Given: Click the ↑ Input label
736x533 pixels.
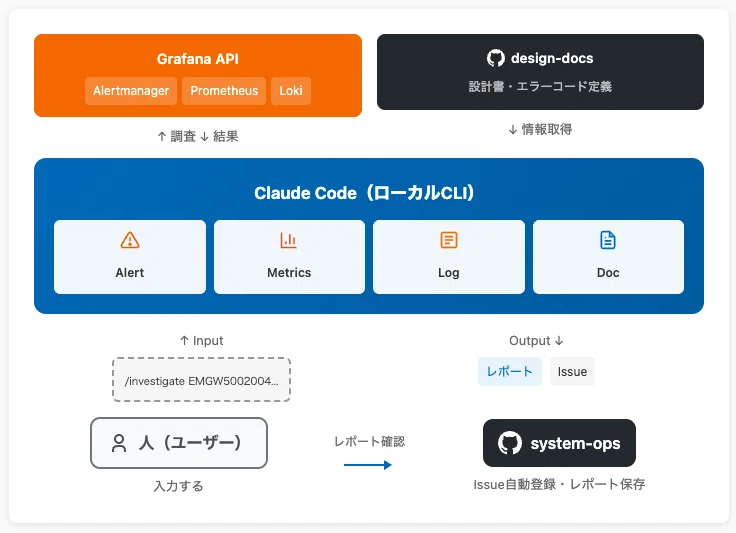Looking at the screenshot, I should (201, 341).
